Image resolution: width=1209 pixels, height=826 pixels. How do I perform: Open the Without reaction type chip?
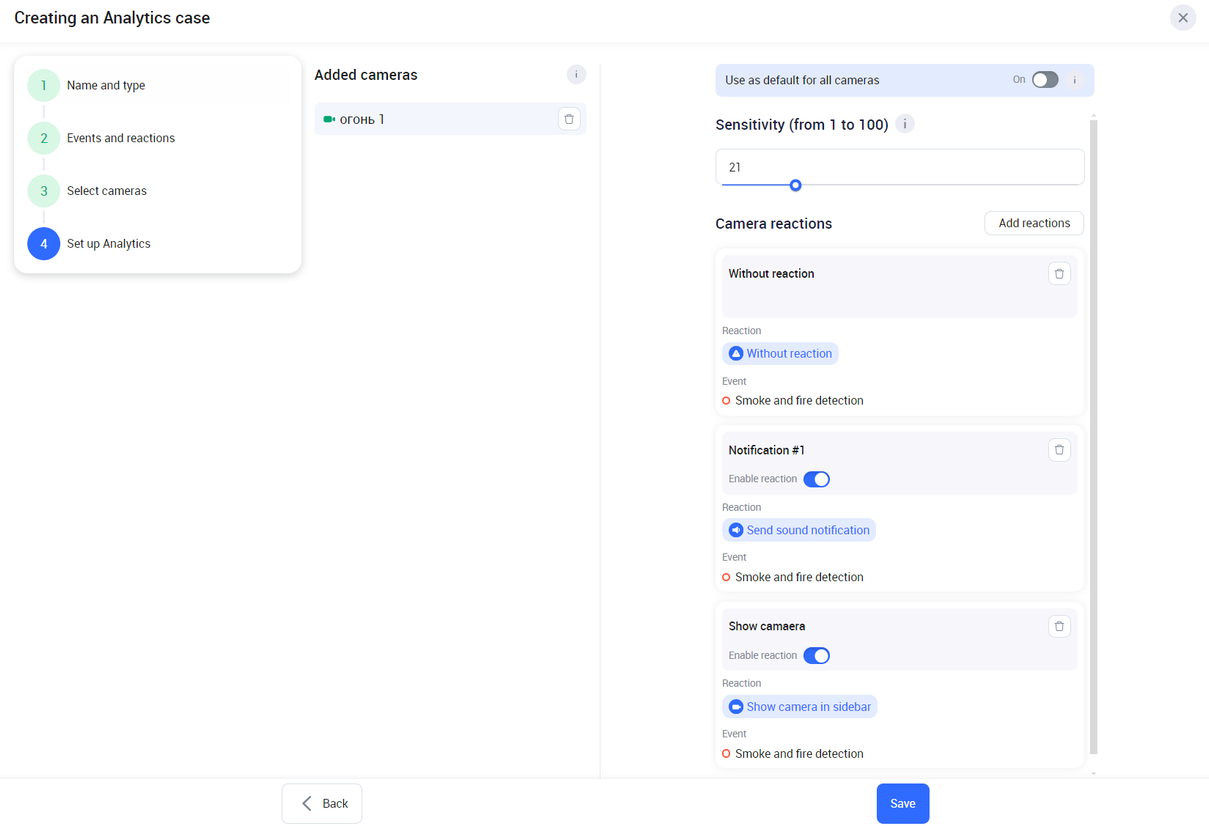780,354
